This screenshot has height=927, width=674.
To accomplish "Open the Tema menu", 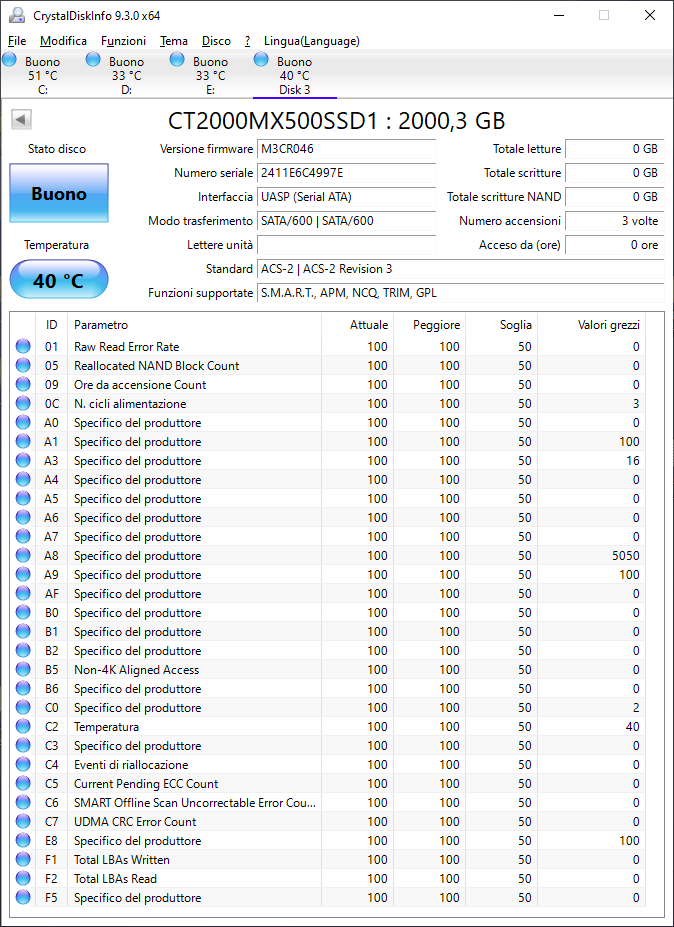I will [x=174, y=41].
